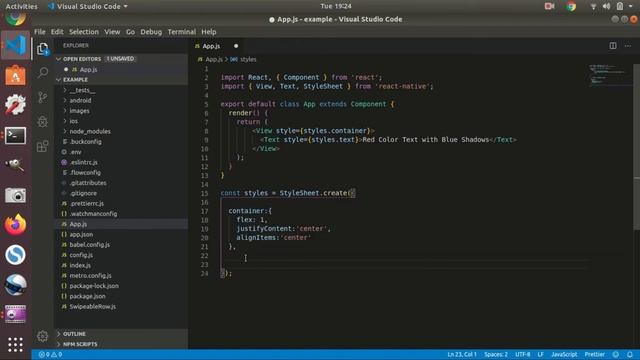Split the editor to the right
Viewport: 640px width, 360px height.
coord(613,46)
